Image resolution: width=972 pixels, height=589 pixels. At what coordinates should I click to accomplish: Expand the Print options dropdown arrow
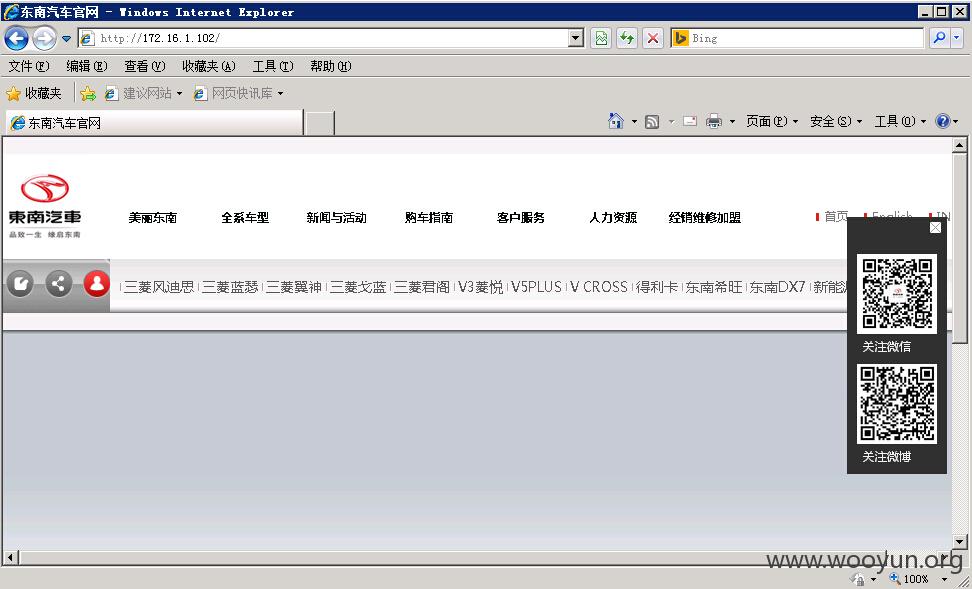point(732,122)
